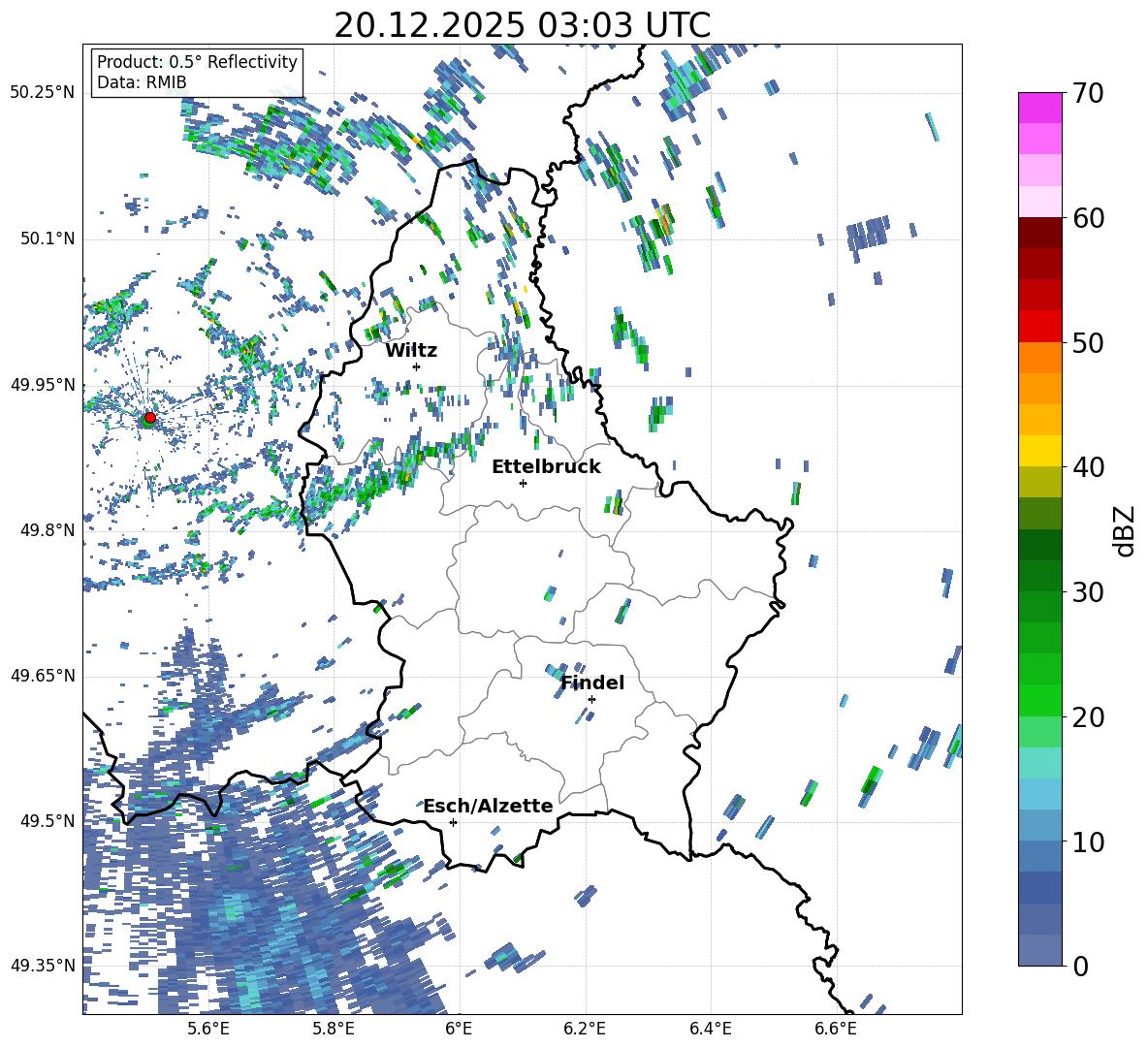This screenshot has height=1048, width=1148.
Task: Click the Wiltz station cross marker
Action: [417, 366]
